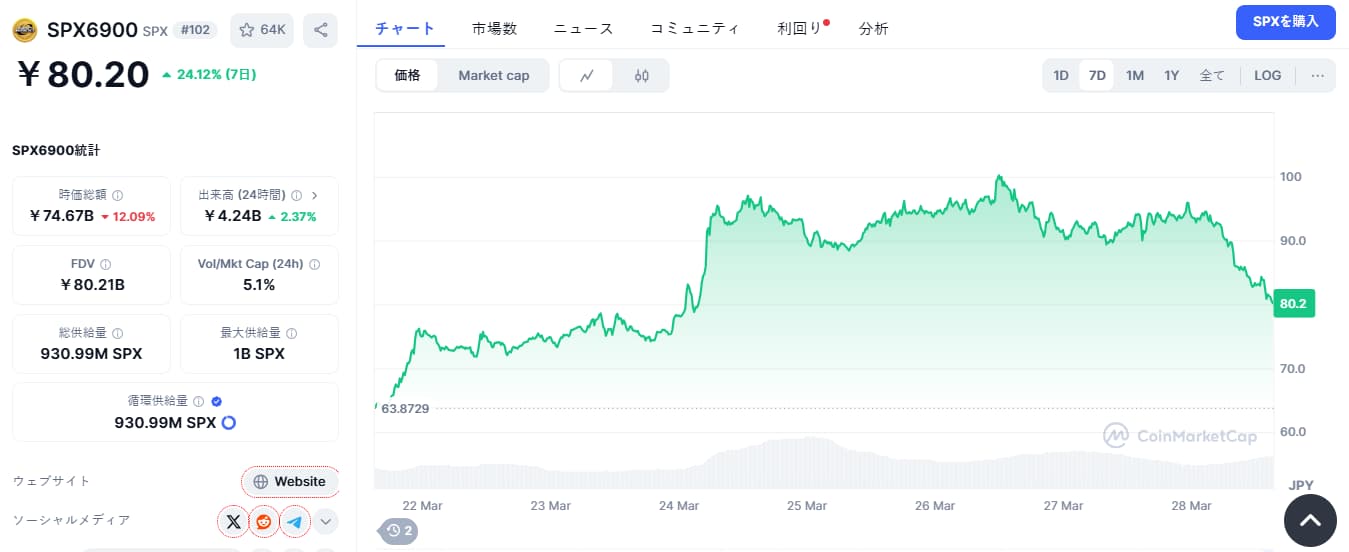This screenshot has height=552, width=1349.
Task: Open the X (Twitter) social link
Action: coord(233,521)
